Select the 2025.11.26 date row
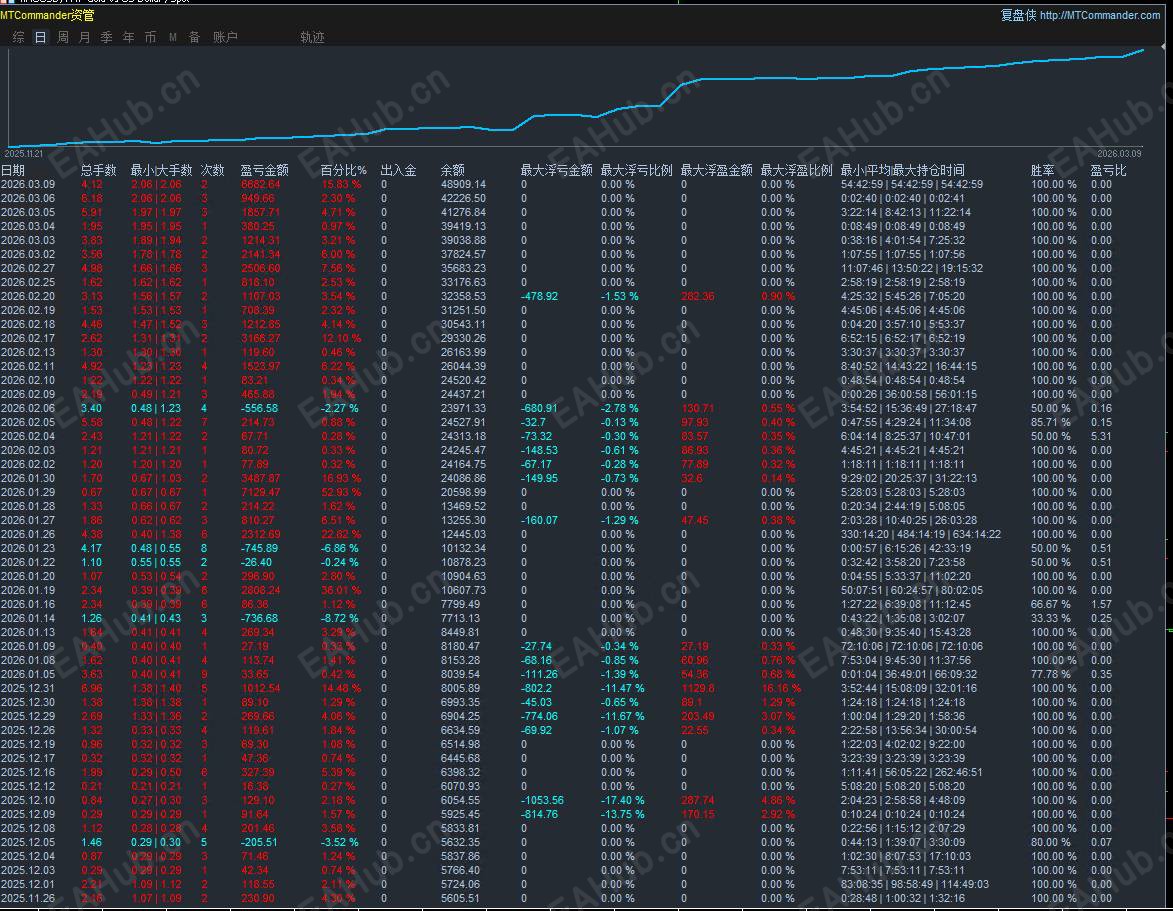Viewport: 1173px width, 911px height. (28, 898)
